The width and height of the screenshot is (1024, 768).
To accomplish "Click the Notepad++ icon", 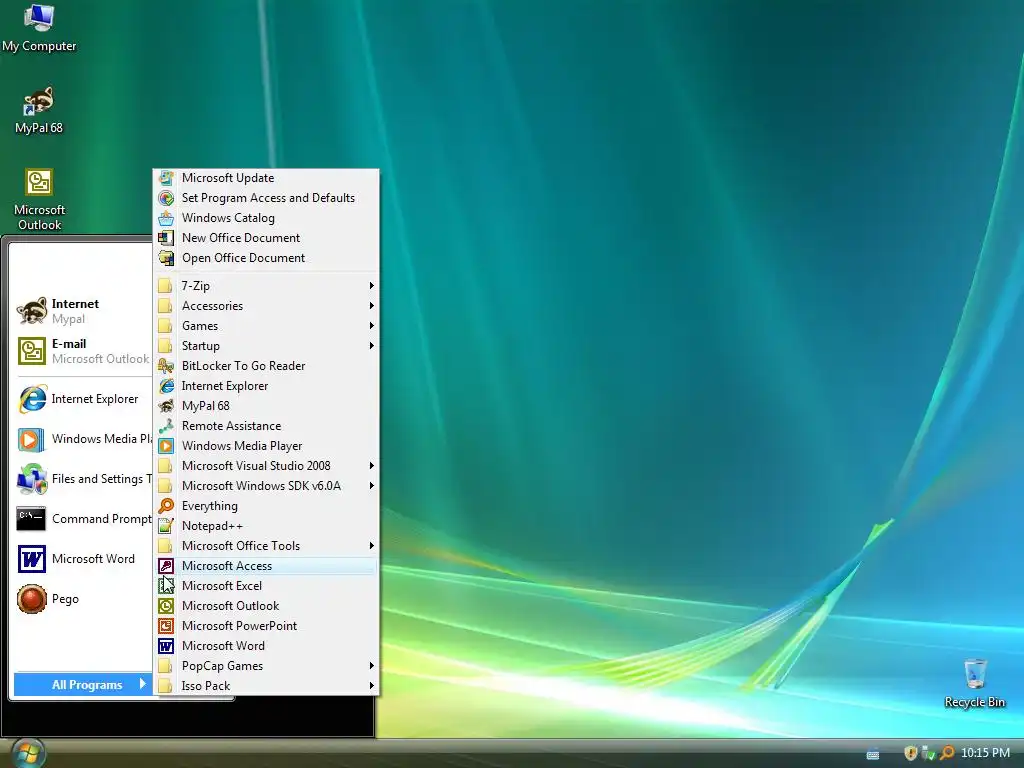I will coord(167,526).
